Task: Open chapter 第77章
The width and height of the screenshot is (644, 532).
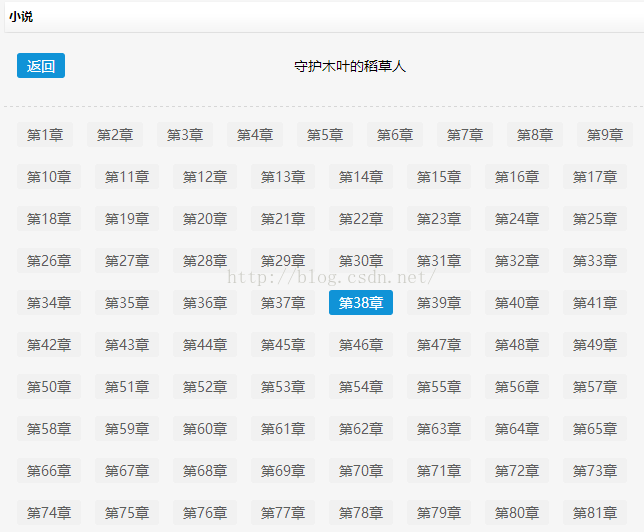Action: click(x=283, y=513)
